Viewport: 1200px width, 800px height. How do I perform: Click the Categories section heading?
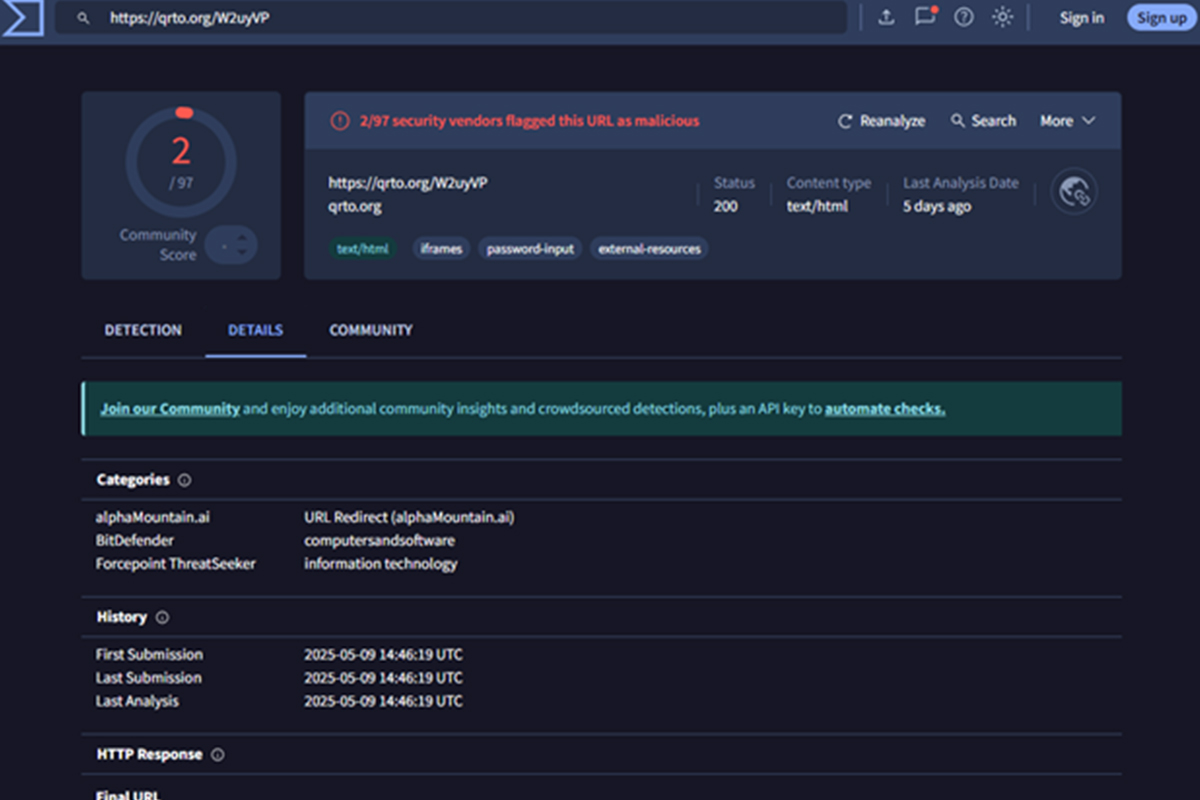133,480
